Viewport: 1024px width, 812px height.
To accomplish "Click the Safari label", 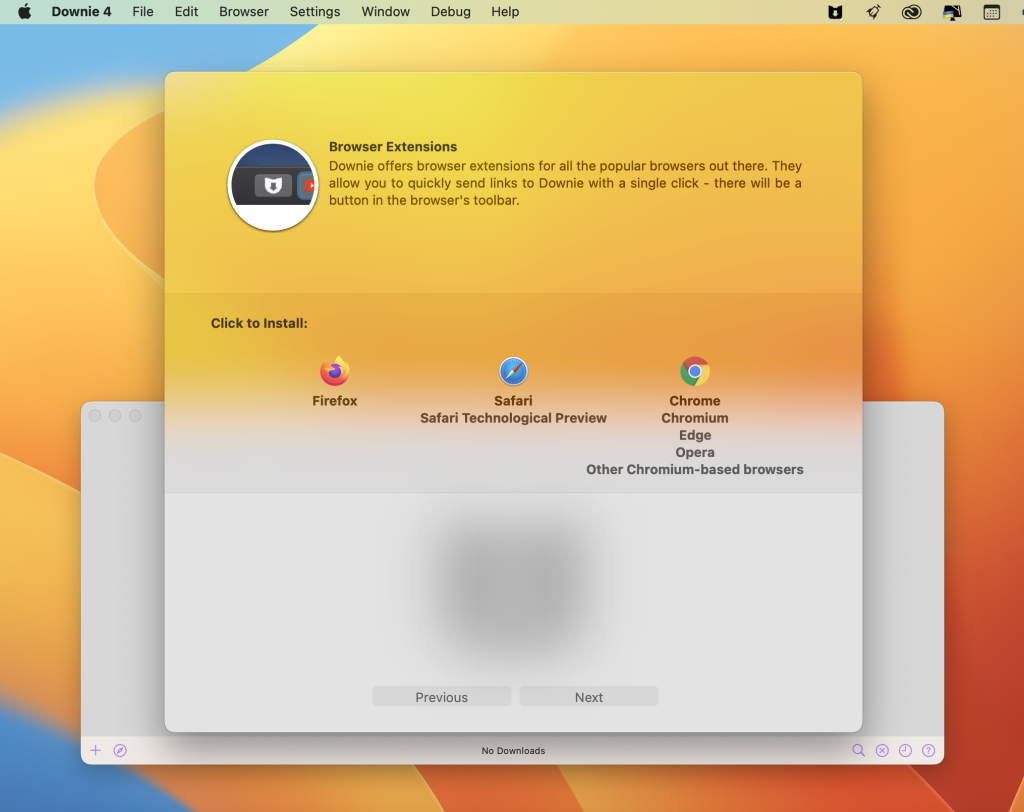I will click(x=513, y=400).
